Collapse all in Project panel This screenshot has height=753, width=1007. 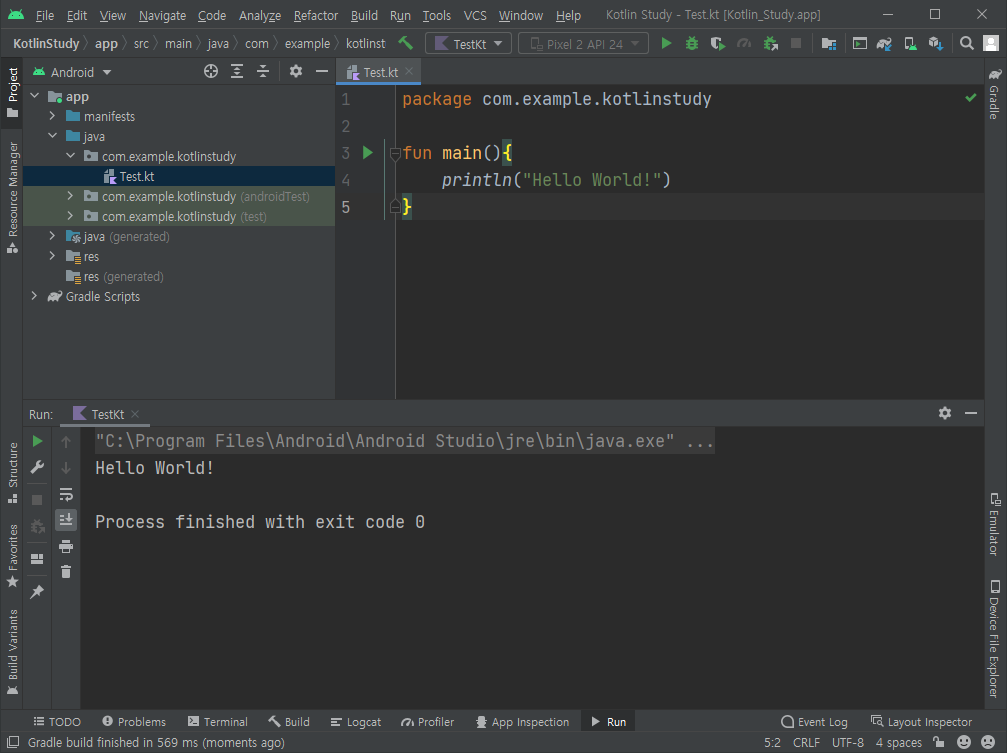263,71
